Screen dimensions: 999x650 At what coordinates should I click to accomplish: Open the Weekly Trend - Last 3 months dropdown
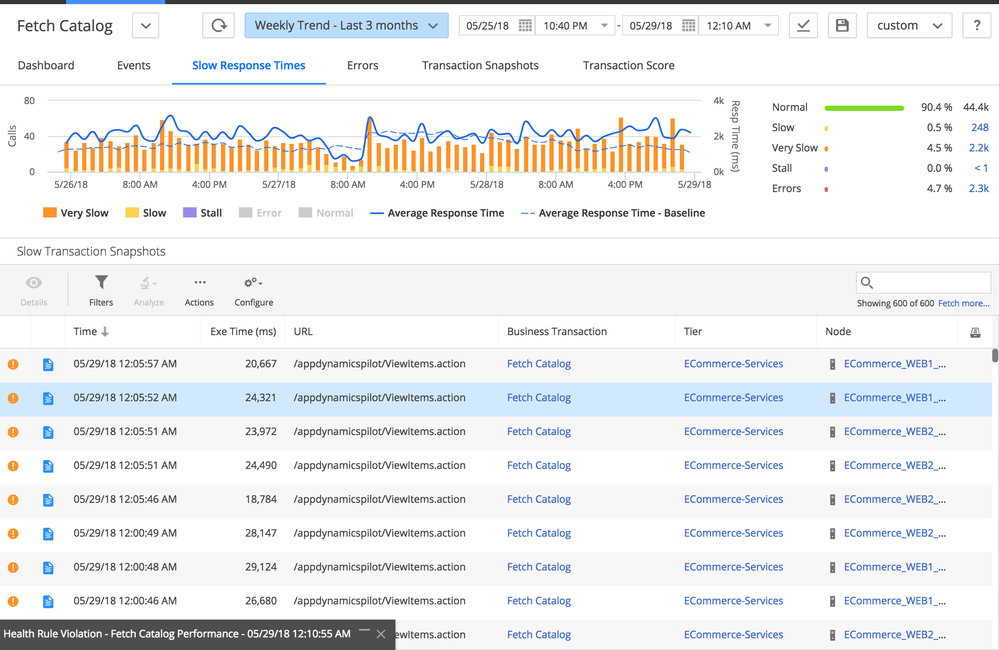tap(347, 25)
